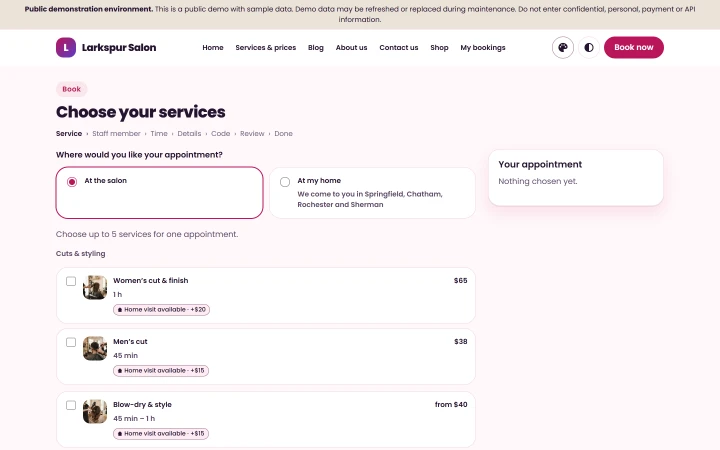Check the Women's cut & finish checkbox
This screenshot has height=450, width=720.
[71, 281]
